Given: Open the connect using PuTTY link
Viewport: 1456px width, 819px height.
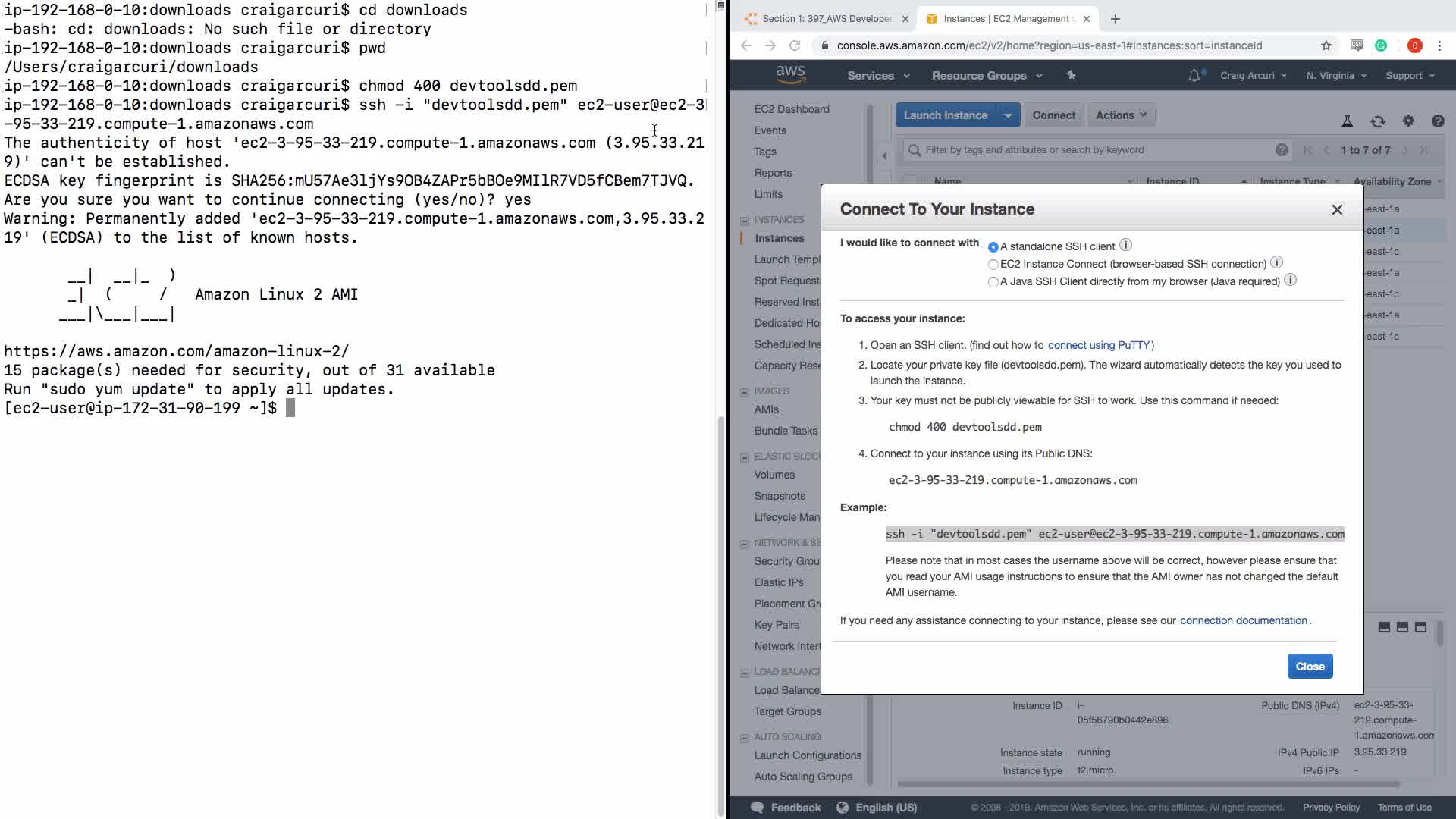Looking at the screenshot, I should 1099,345.
